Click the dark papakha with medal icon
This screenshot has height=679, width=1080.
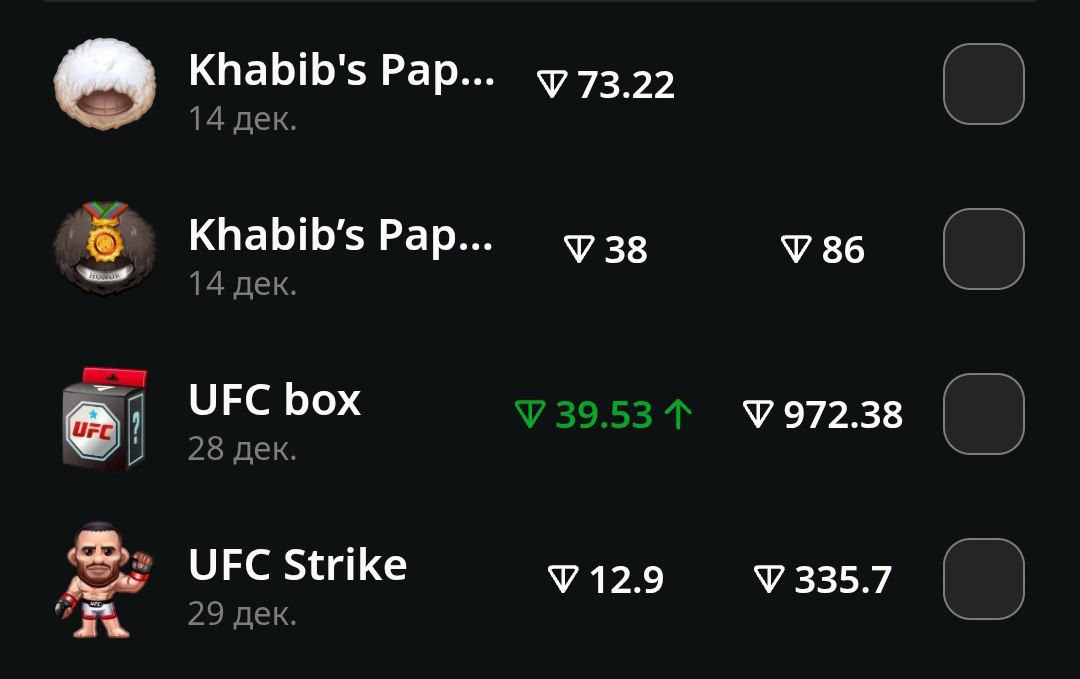click(105, 249)
